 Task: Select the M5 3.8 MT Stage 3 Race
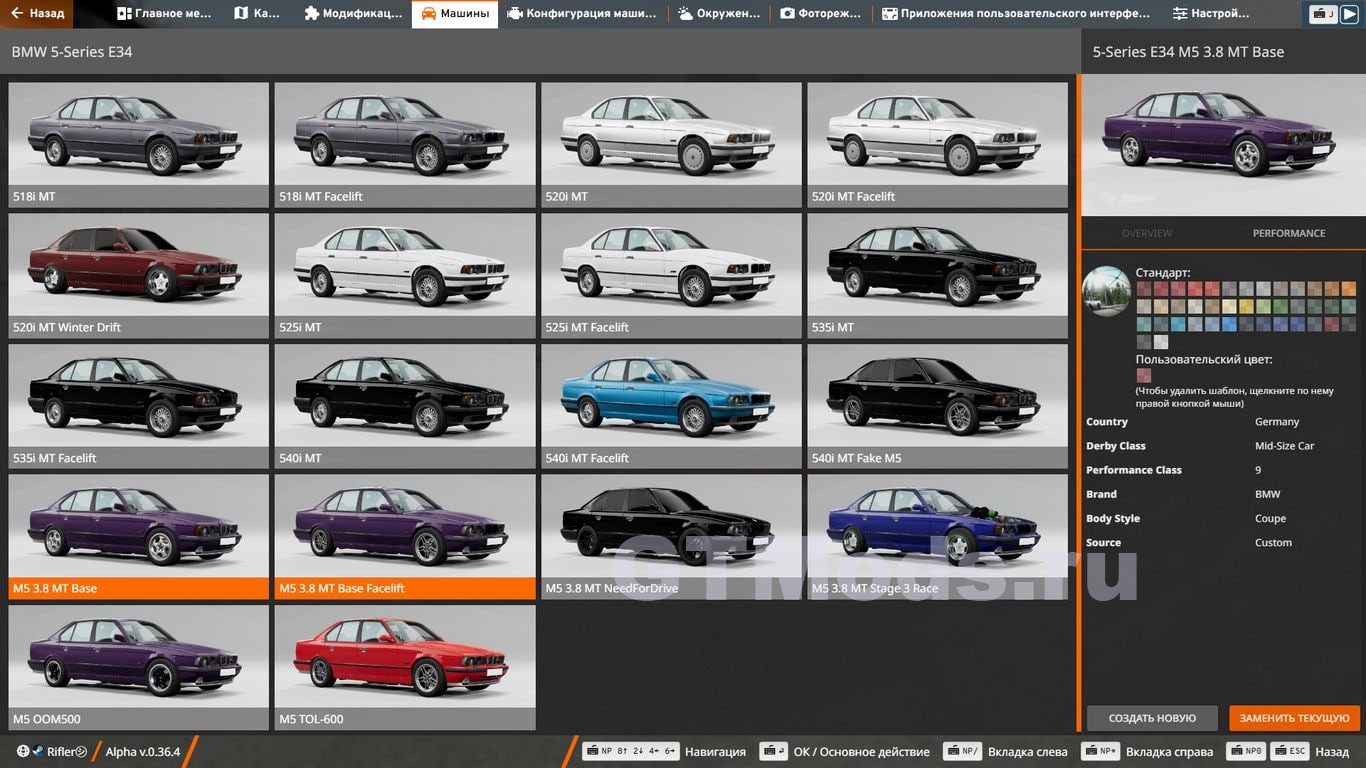tap(938, 537)
